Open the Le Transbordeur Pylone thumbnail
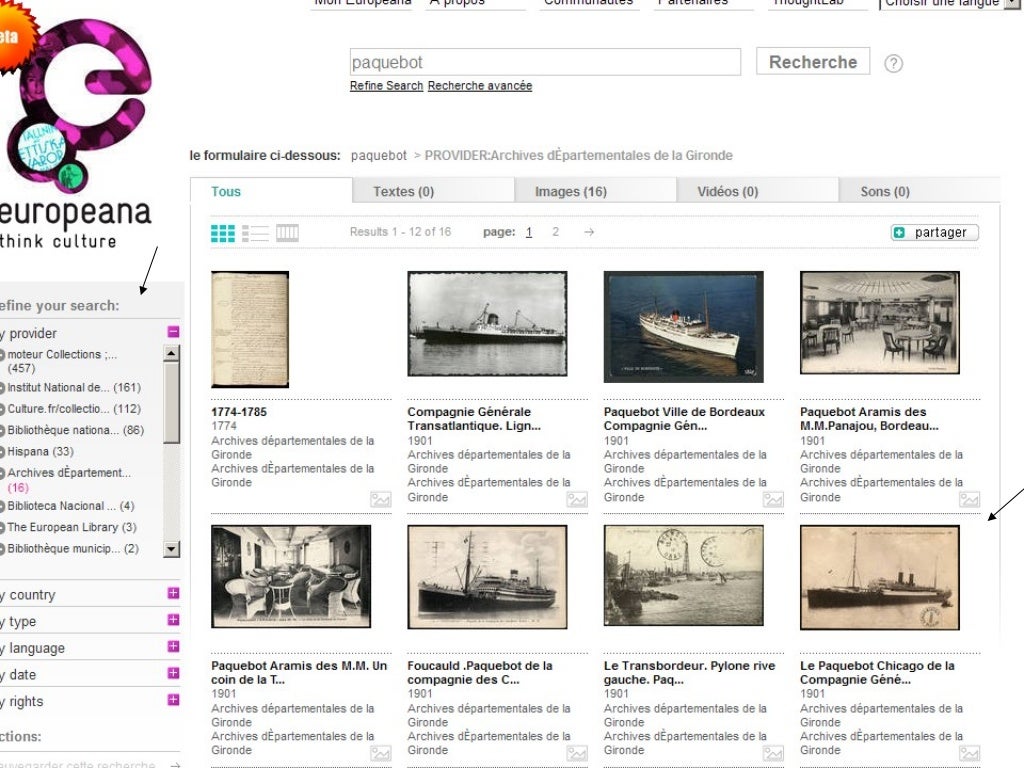The image size is (1024, 768). [x=683, y=575]
